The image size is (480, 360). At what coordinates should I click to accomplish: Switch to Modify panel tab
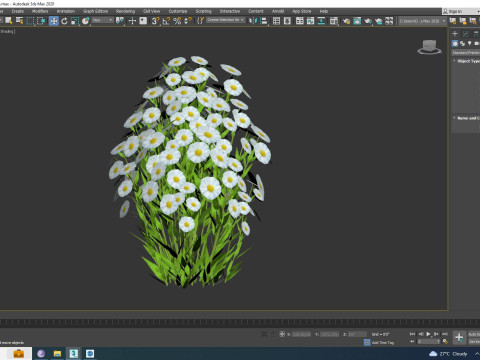coord(466,34)
